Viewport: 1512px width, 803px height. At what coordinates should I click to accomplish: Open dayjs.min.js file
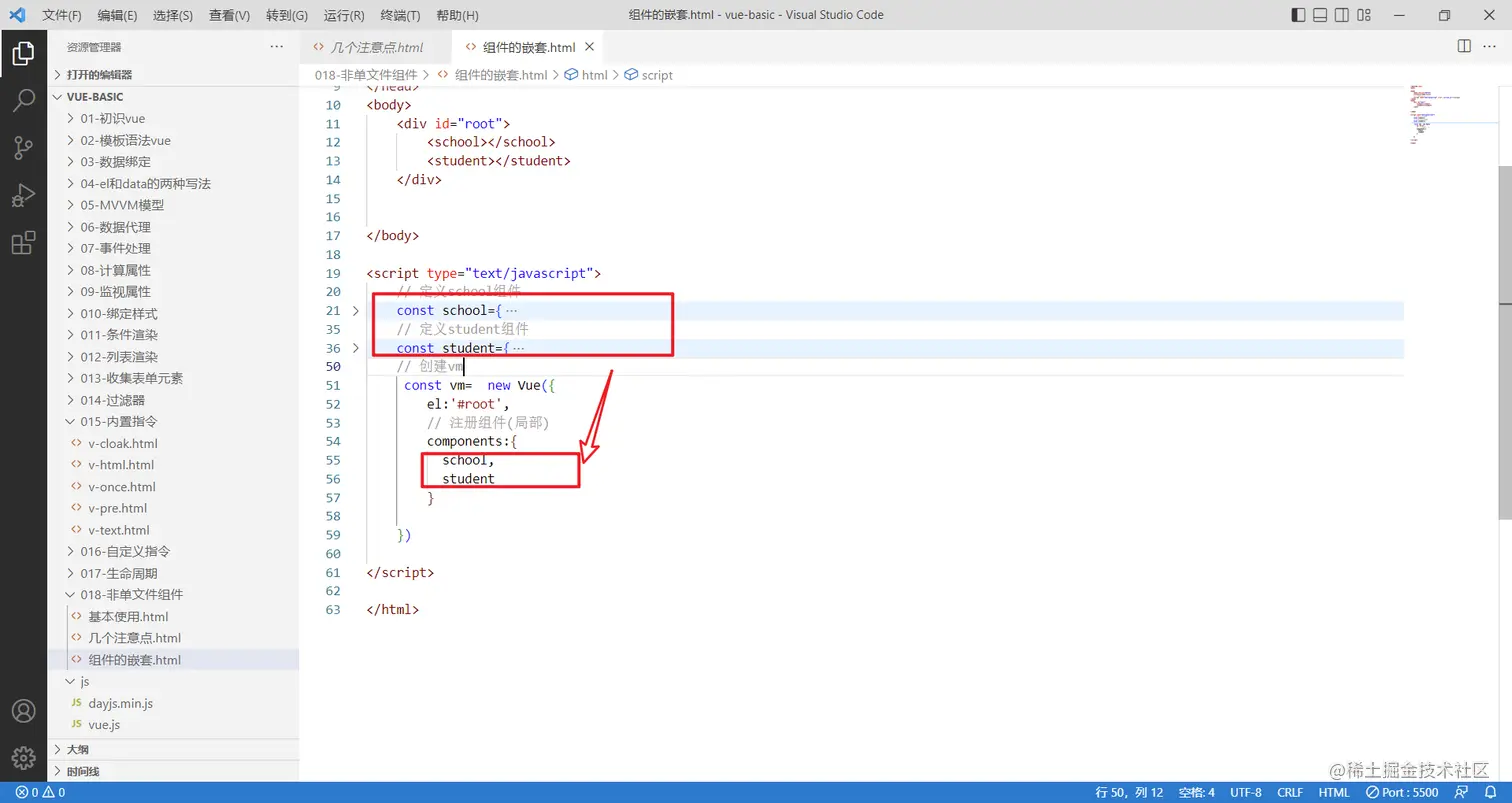pyautogui.click(x=174, y=703)
